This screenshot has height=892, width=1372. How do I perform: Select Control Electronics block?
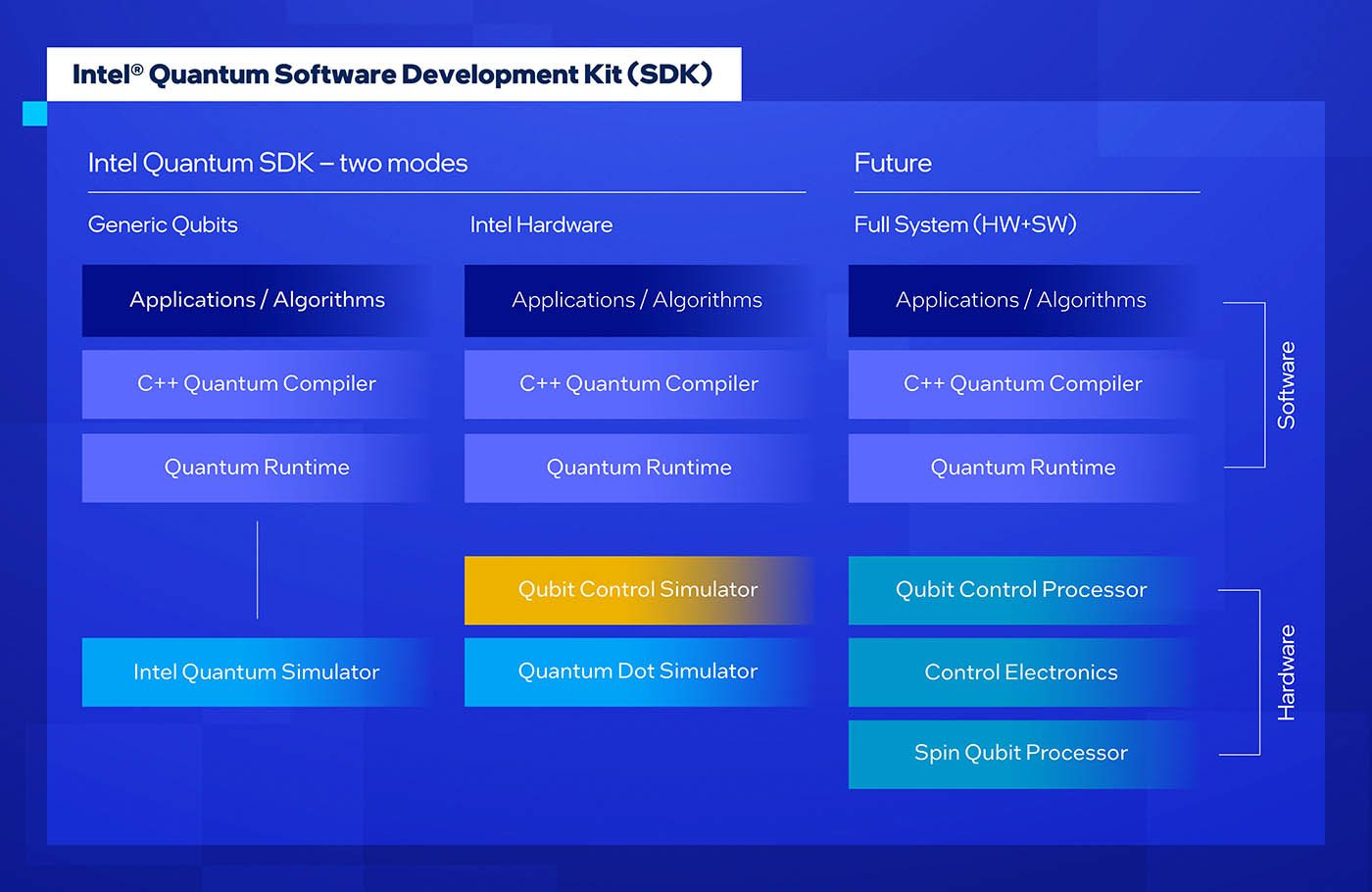[1021, 672]
